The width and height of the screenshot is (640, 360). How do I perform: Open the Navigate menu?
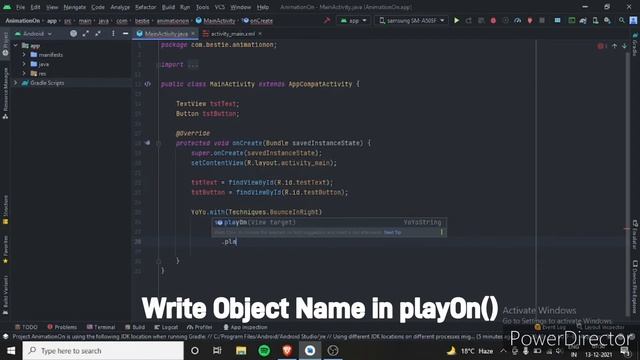tap(75, 7)
